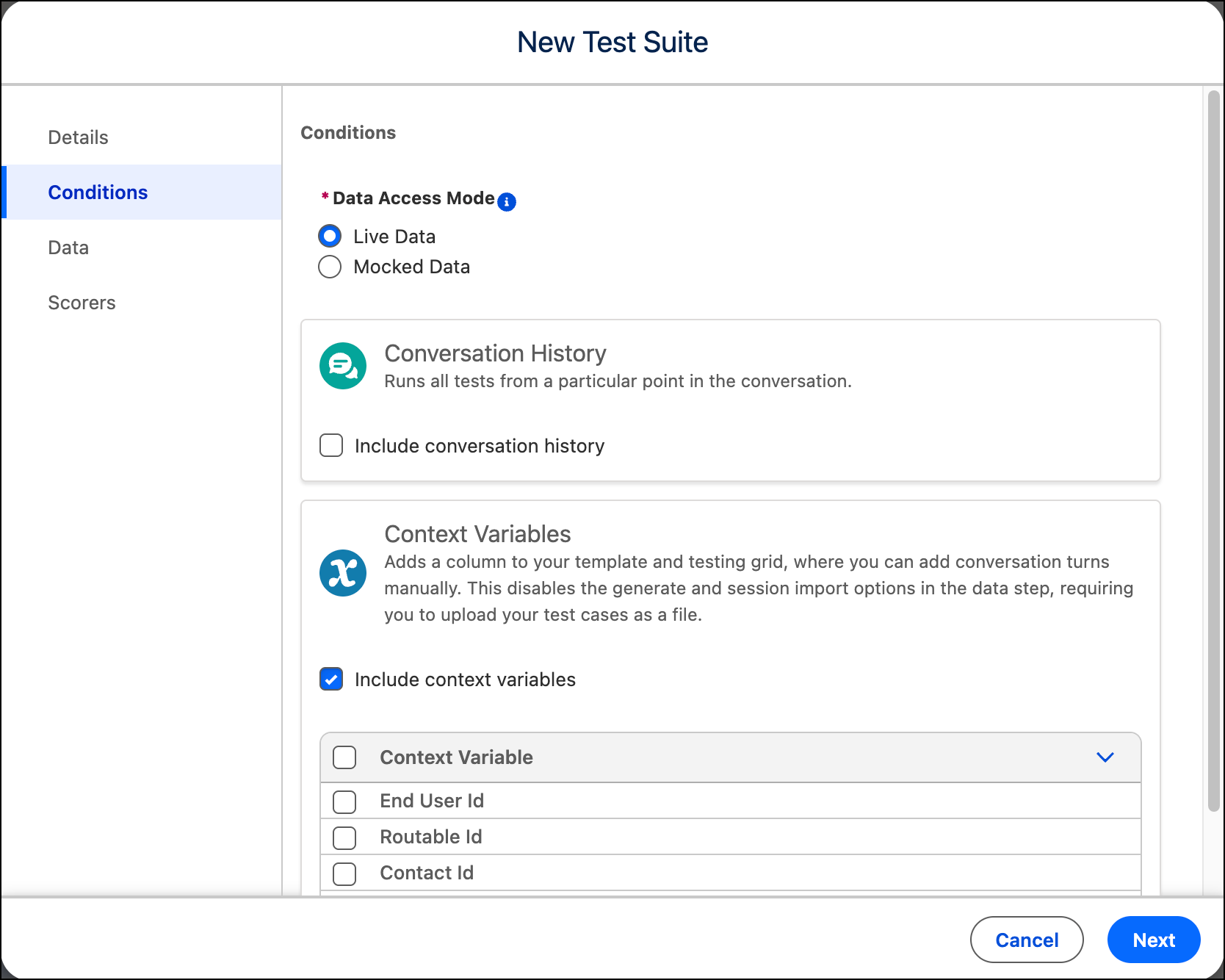Click the Context Variable column header text
The image size is (1225, 980).
[456, 757]
